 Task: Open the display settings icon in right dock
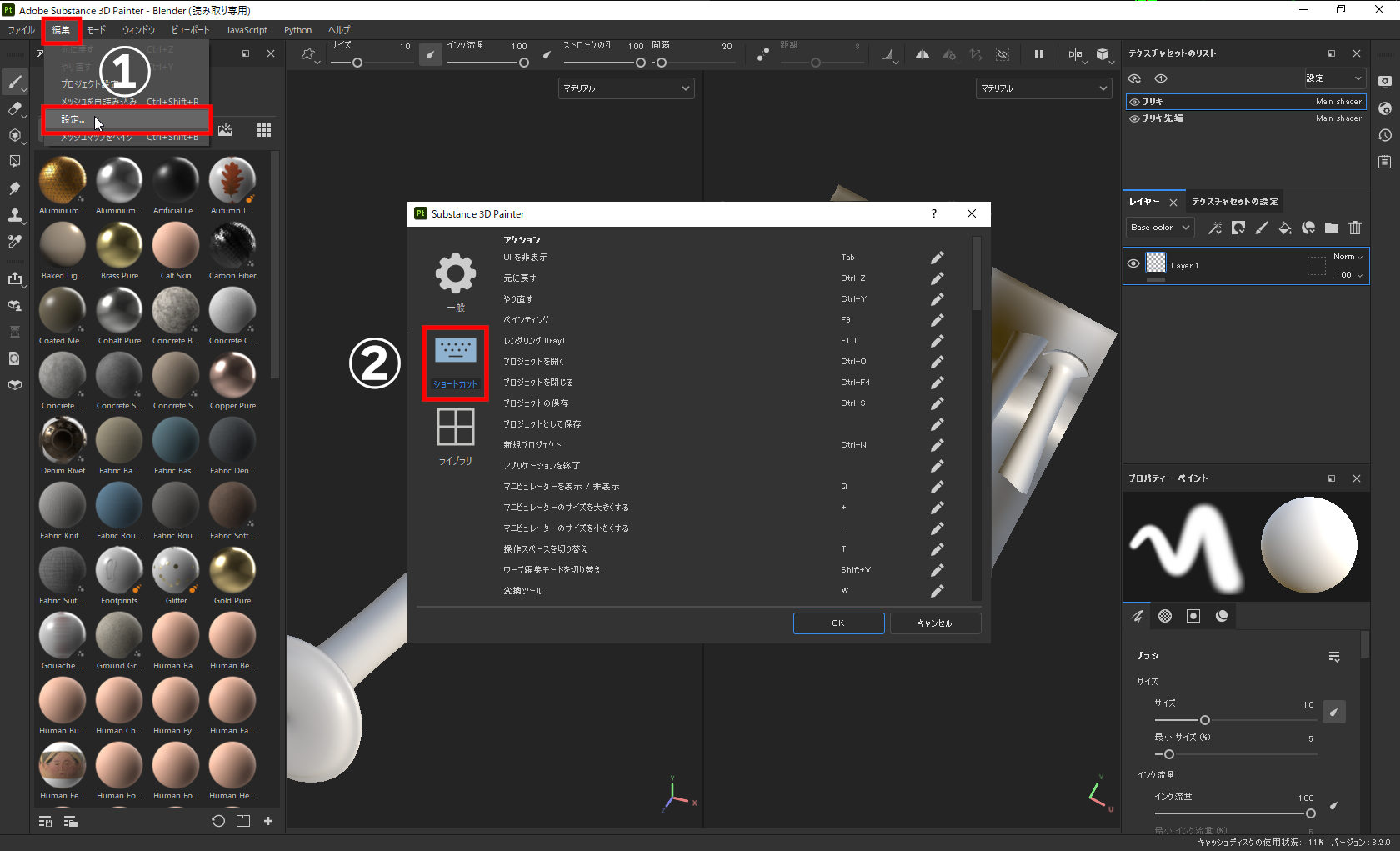pos(1385,82)
